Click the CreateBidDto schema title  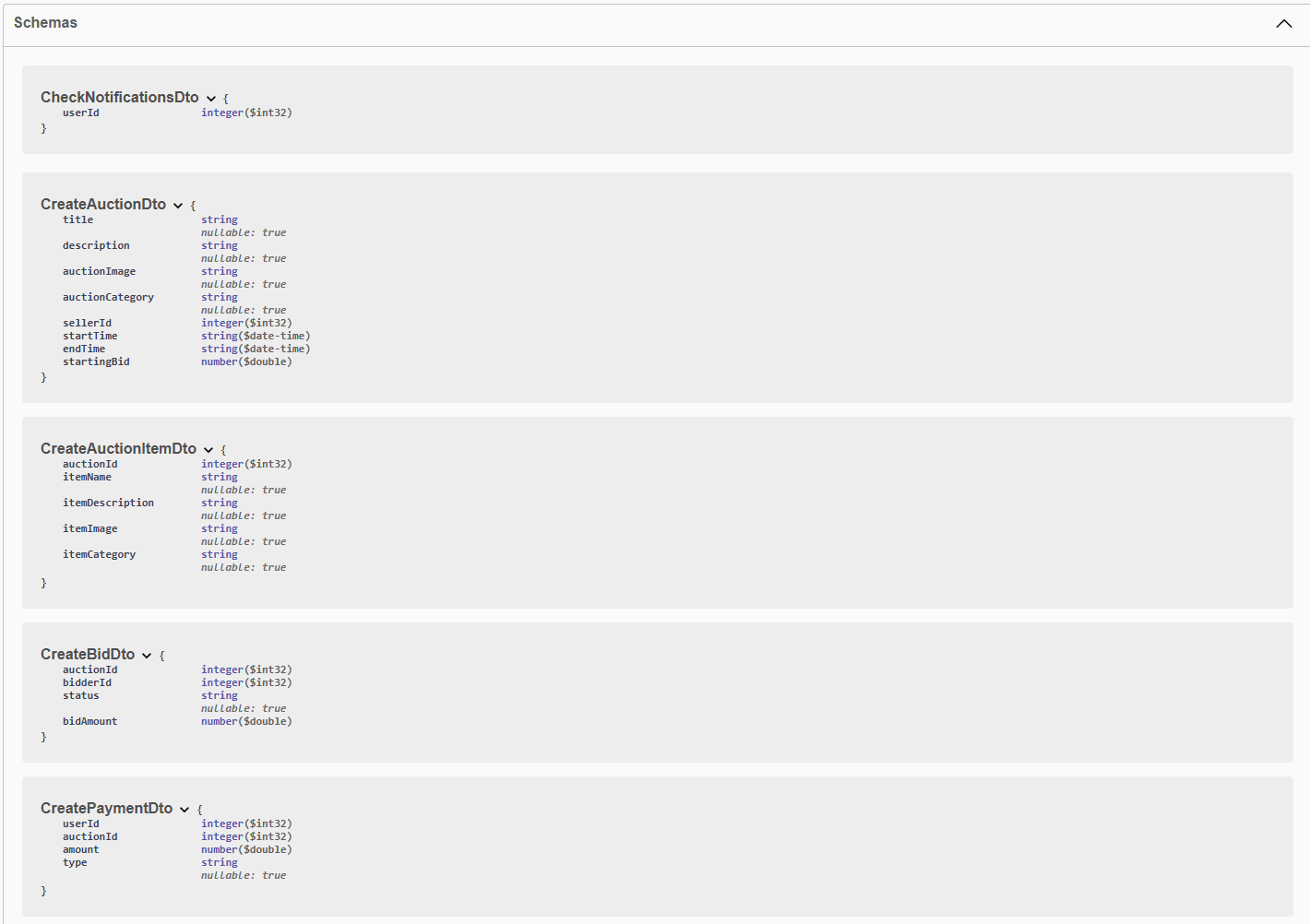[x=88, y=654]
